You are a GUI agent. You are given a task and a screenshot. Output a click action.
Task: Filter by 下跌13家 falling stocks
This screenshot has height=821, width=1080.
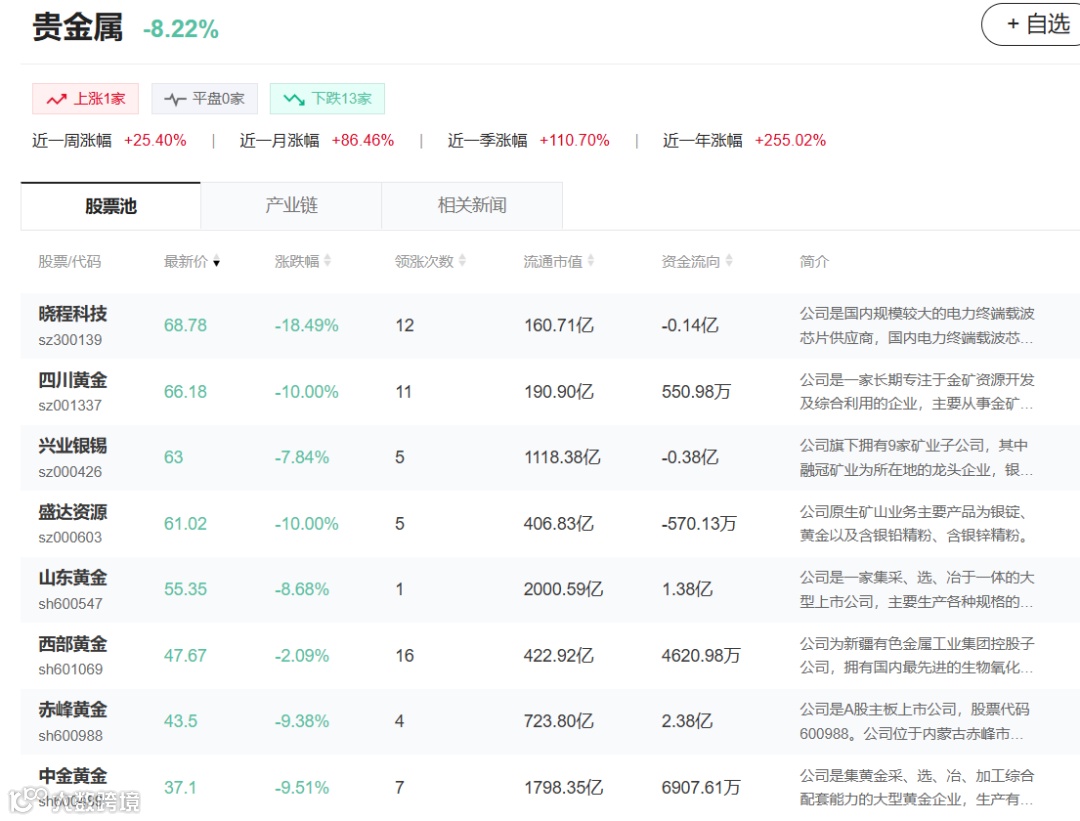[327, 98]
